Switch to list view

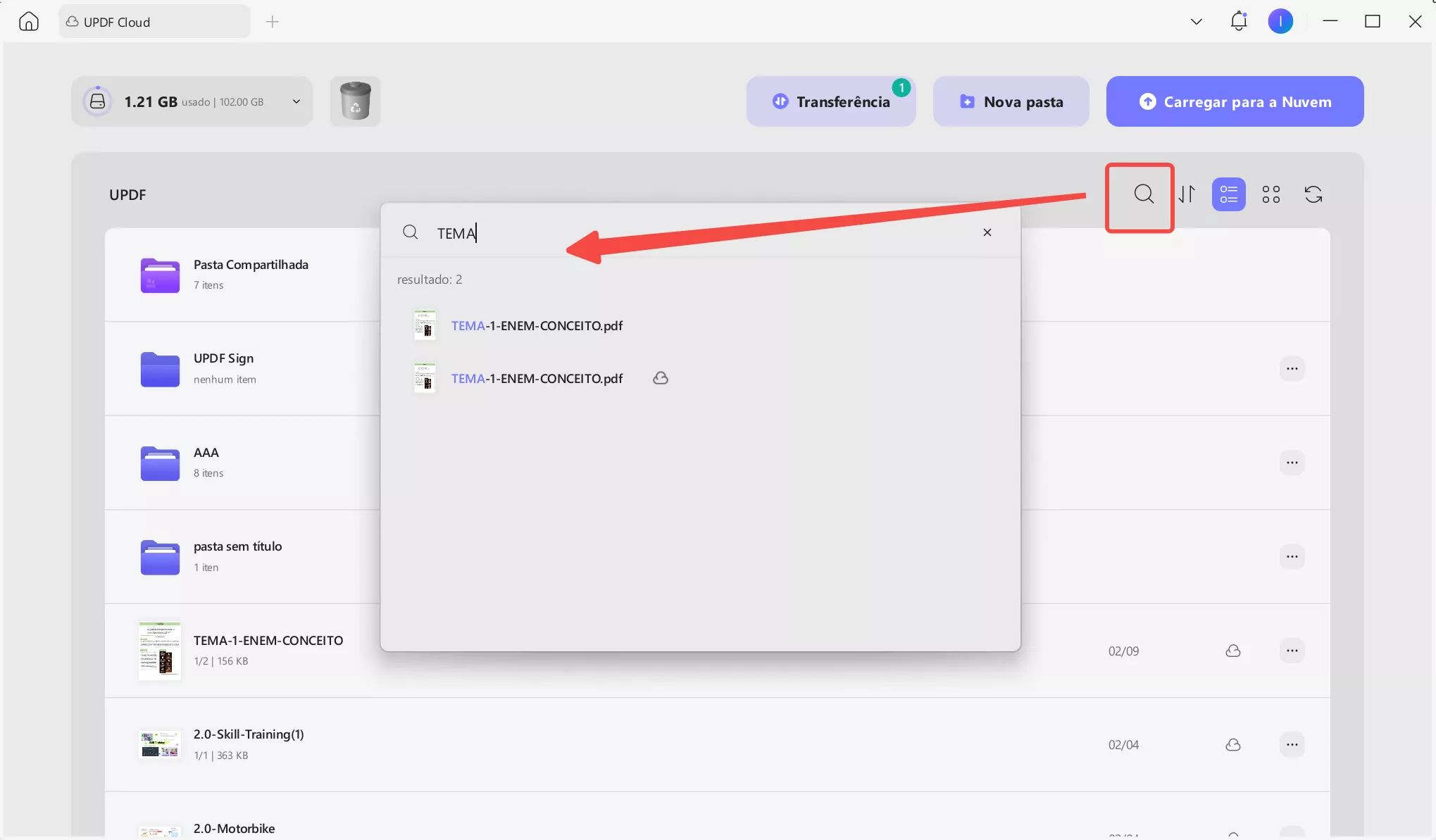pos(1228,194)
